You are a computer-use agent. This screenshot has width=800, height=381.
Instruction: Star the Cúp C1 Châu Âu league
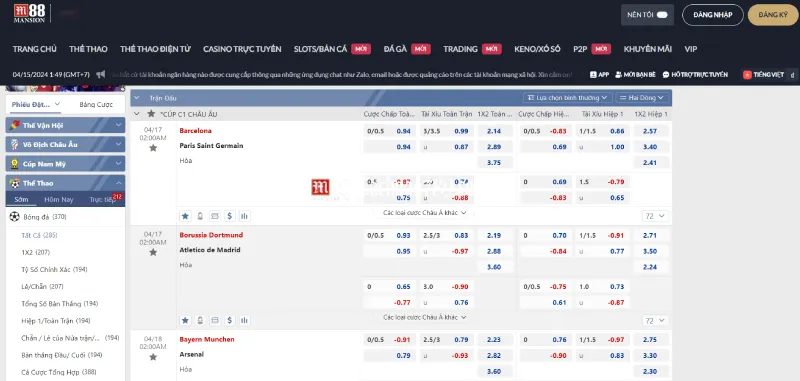click(151, 114)
